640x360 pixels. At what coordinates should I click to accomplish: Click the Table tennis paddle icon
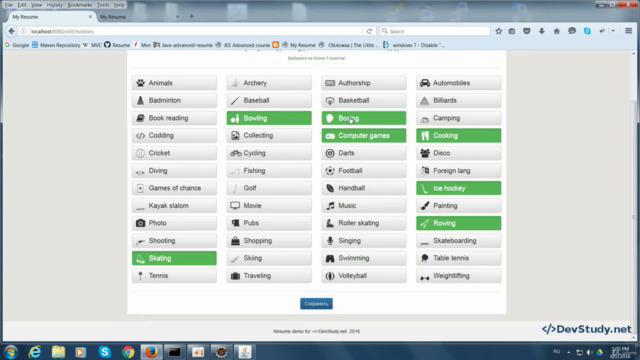424,258
